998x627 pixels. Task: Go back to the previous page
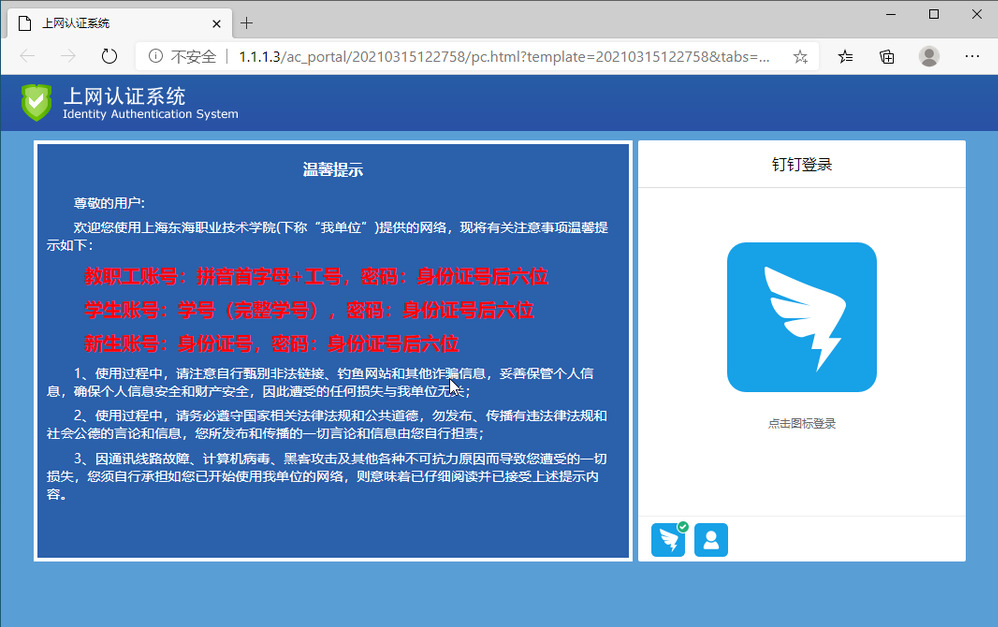28,57
